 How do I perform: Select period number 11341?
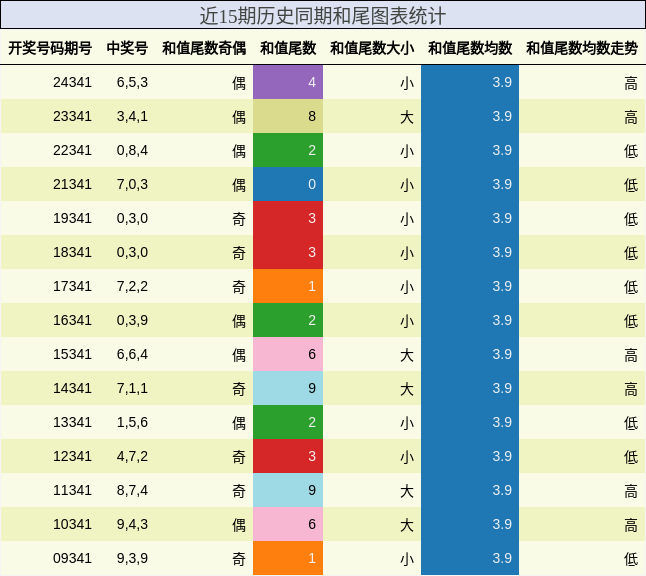[x=72, y=490]
